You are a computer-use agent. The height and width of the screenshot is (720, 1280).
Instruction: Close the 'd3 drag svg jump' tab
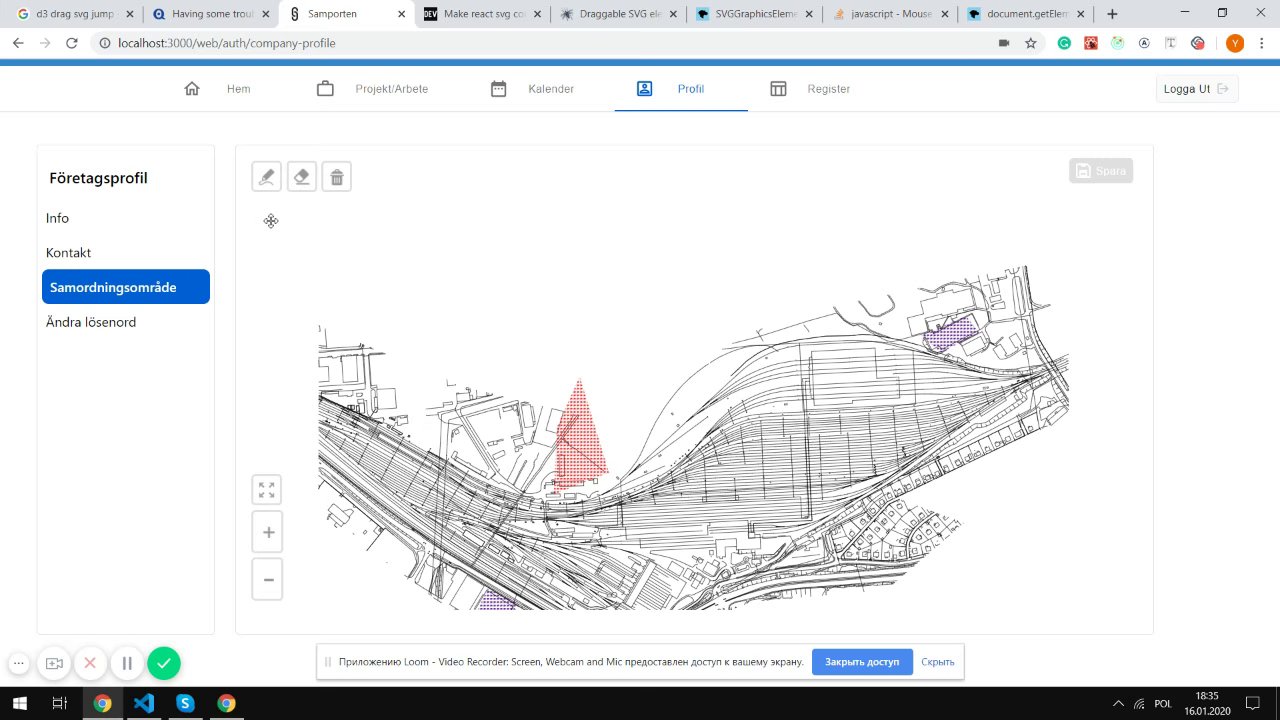click(x=130, y=14)
